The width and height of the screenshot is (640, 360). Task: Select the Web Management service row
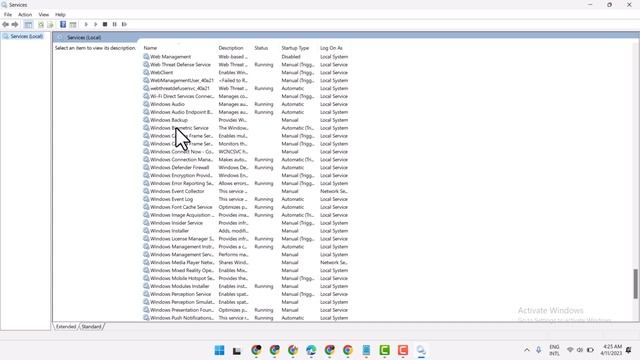point(246,57)
